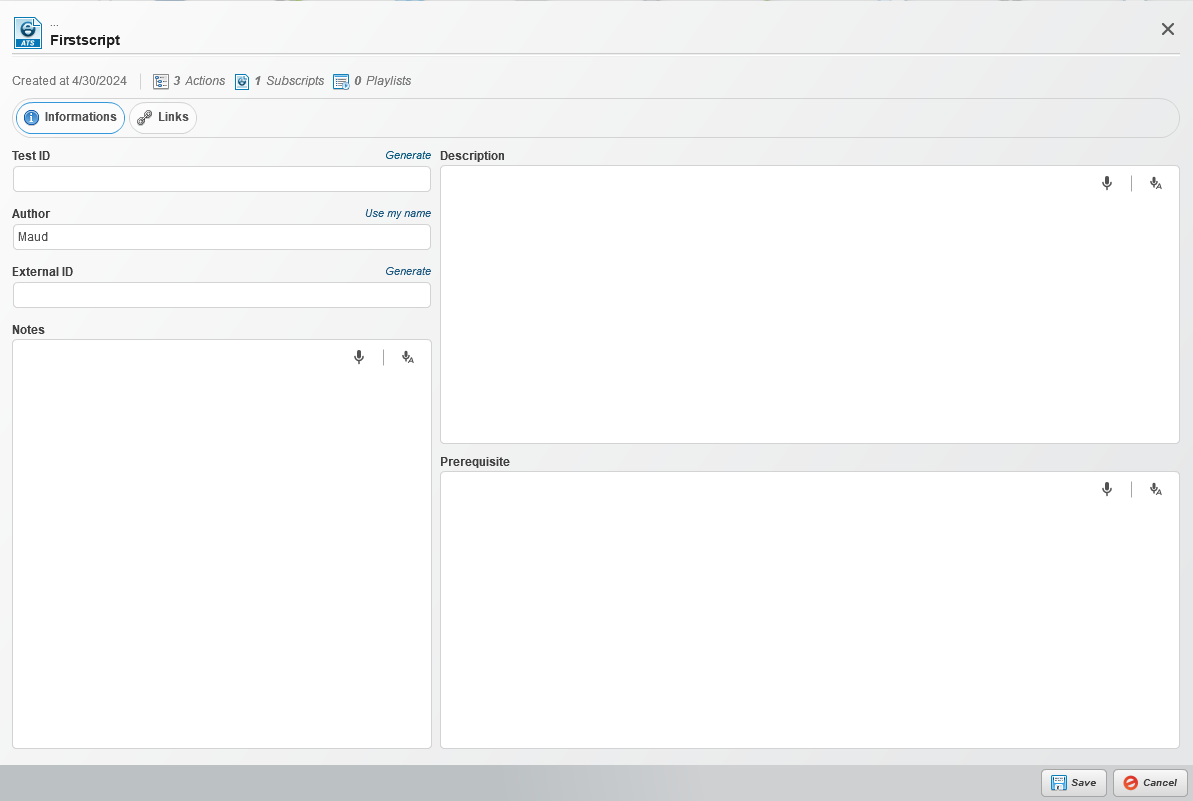Click the voice translate icon in Prerequisite
This screenshot has width=1193, height=801.
[x=1156, y=489]
